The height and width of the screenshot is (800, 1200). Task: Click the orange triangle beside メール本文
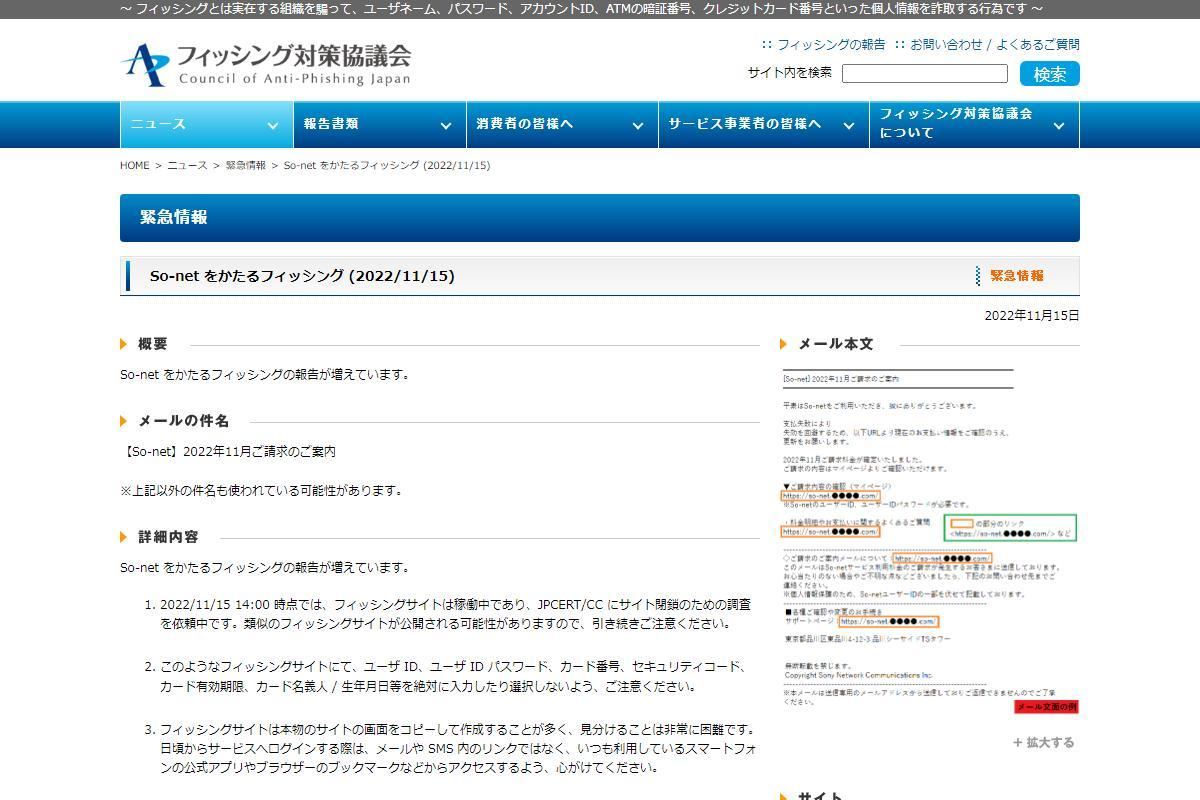click(x=784, y=344)
